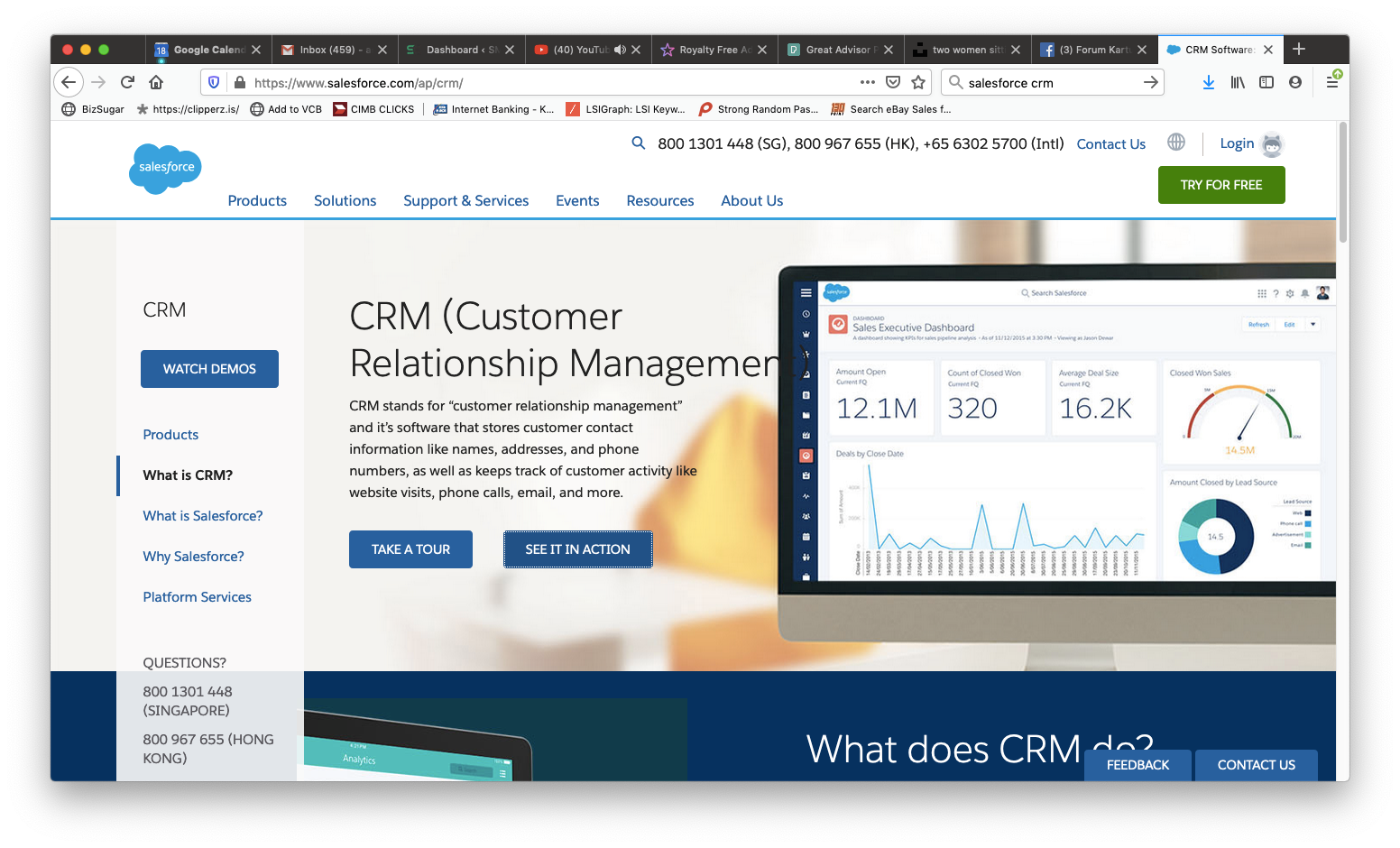Open the Add to VCB bookmark

286,109
